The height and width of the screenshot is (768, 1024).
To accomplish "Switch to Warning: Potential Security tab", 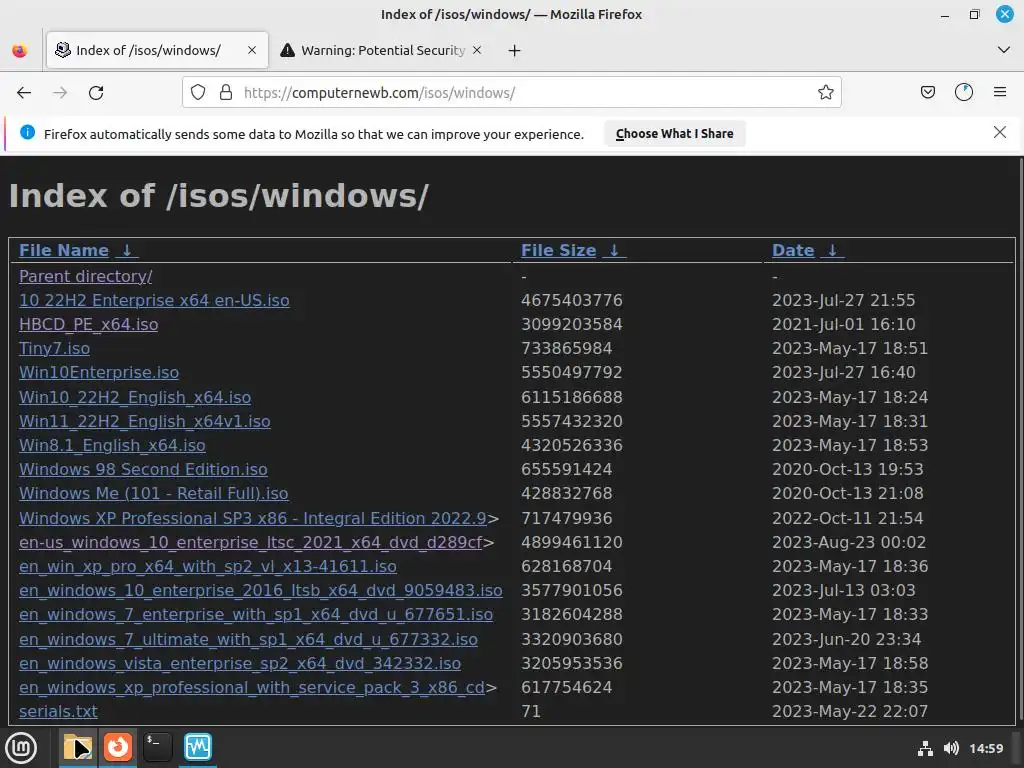I will (x=381, y=50).
